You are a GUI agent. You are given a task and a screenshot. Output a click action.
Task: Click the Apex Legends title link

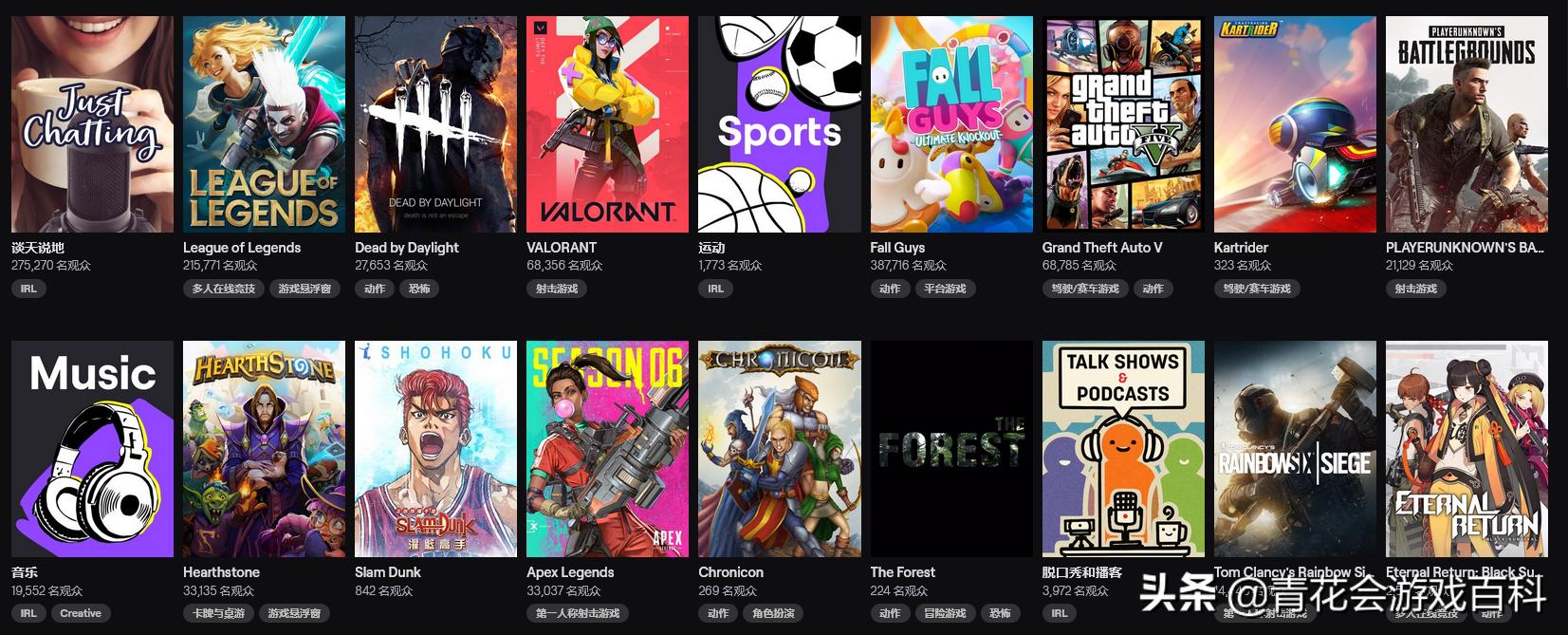click(x=570, y=572)
